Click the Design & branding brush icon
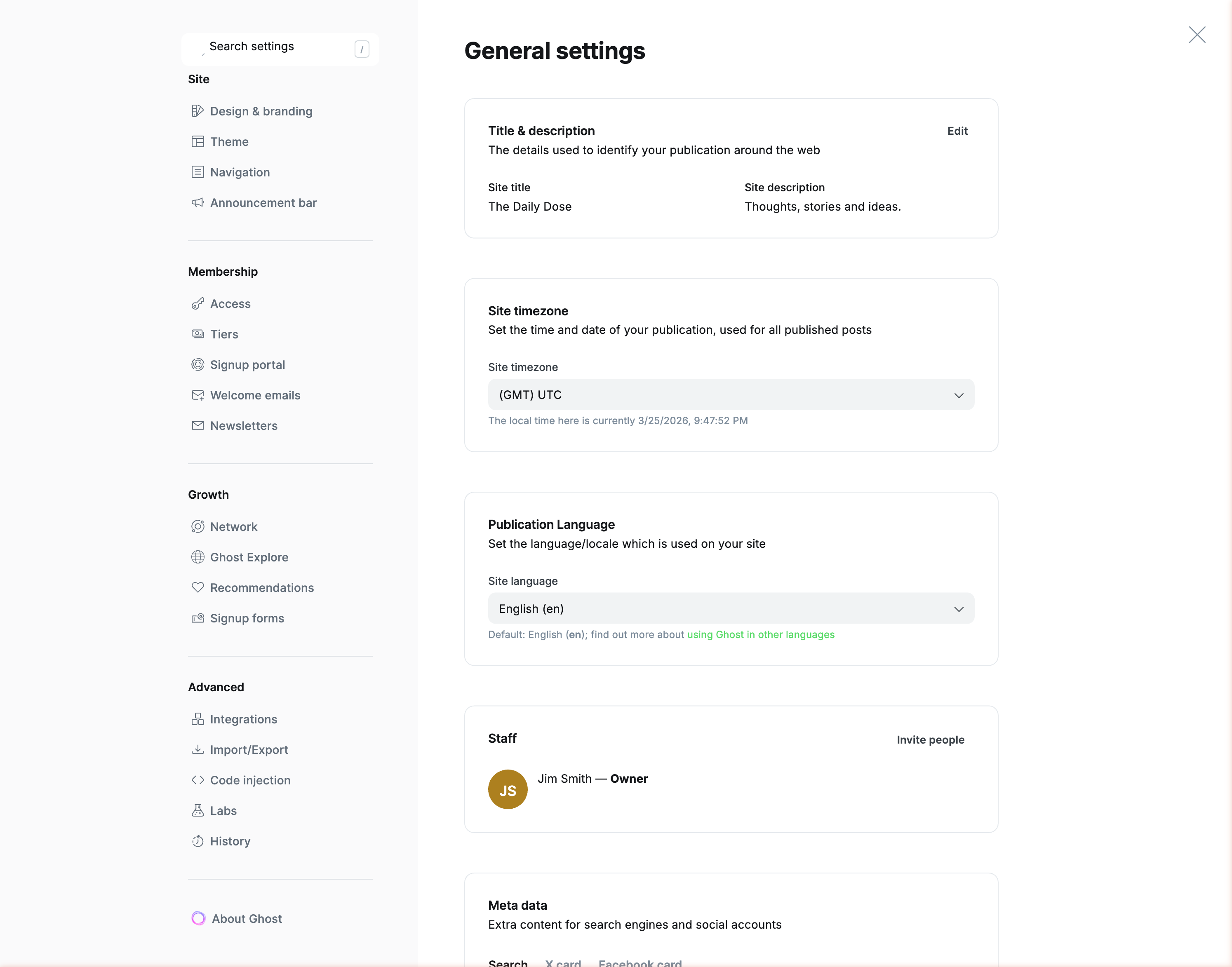The height and width of the screenshot is (967, 1232). (197, 111)
